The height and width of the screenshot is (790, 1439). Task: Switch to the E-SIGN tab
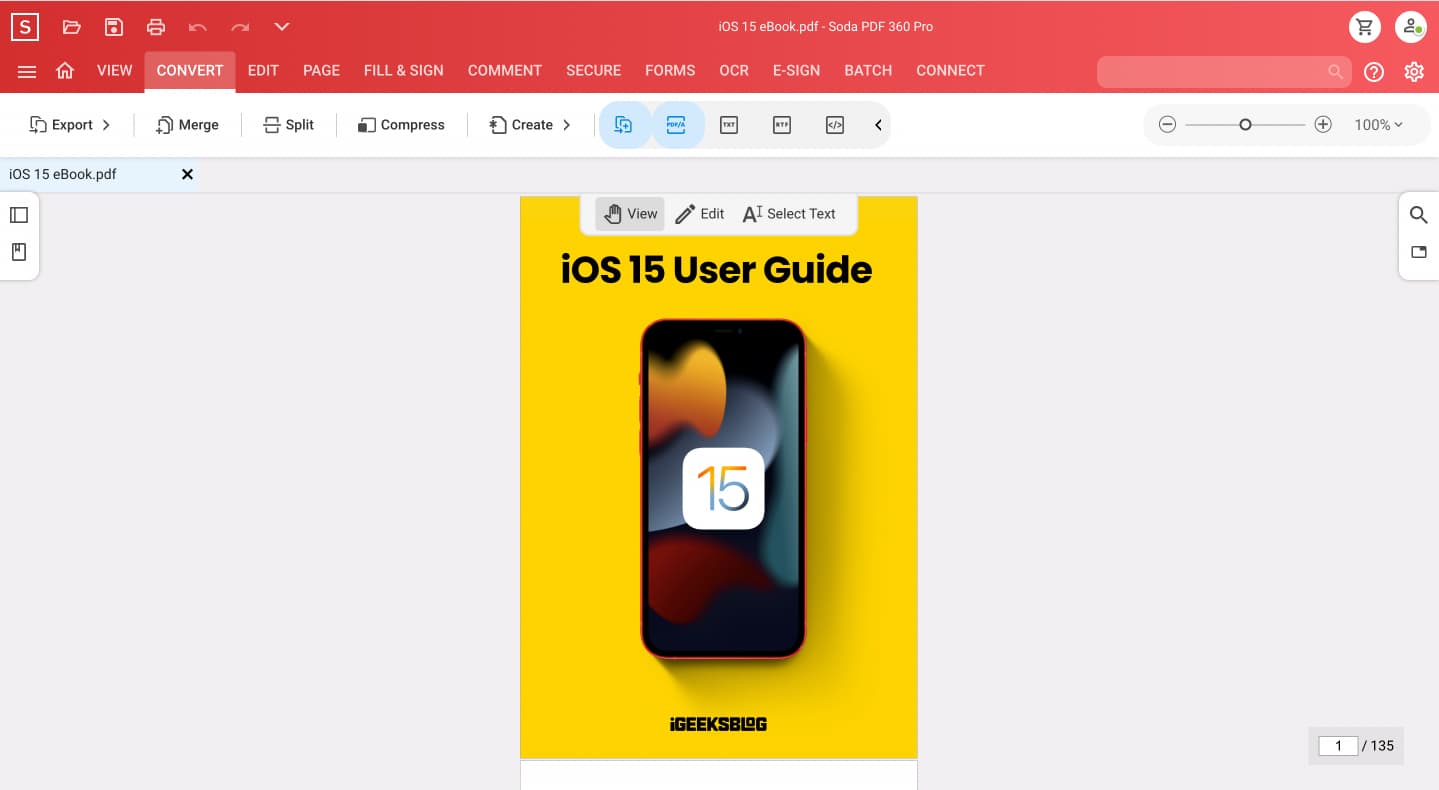(x=796, y=71)
